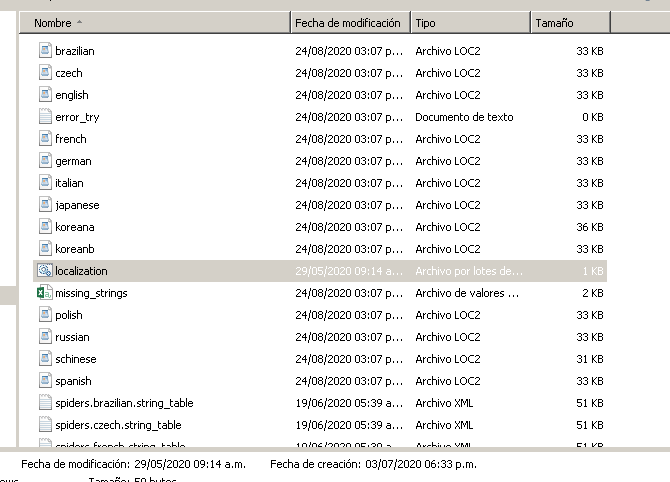Screen dimensions: 670x482
Task: Click the czech file icon
Action: tap(45, 73)
